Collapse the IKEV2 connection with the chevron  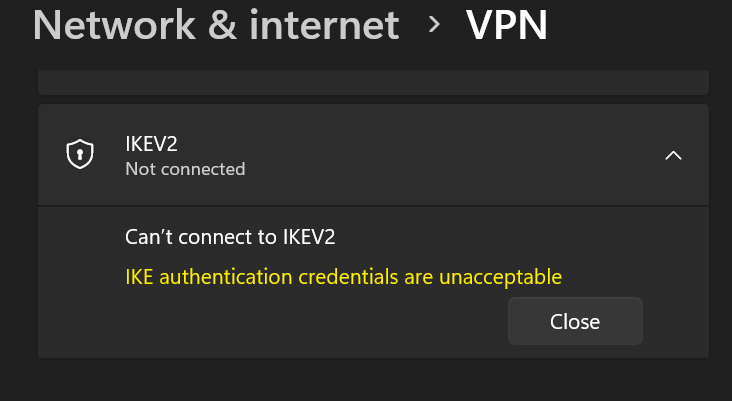tap(673, 155)
